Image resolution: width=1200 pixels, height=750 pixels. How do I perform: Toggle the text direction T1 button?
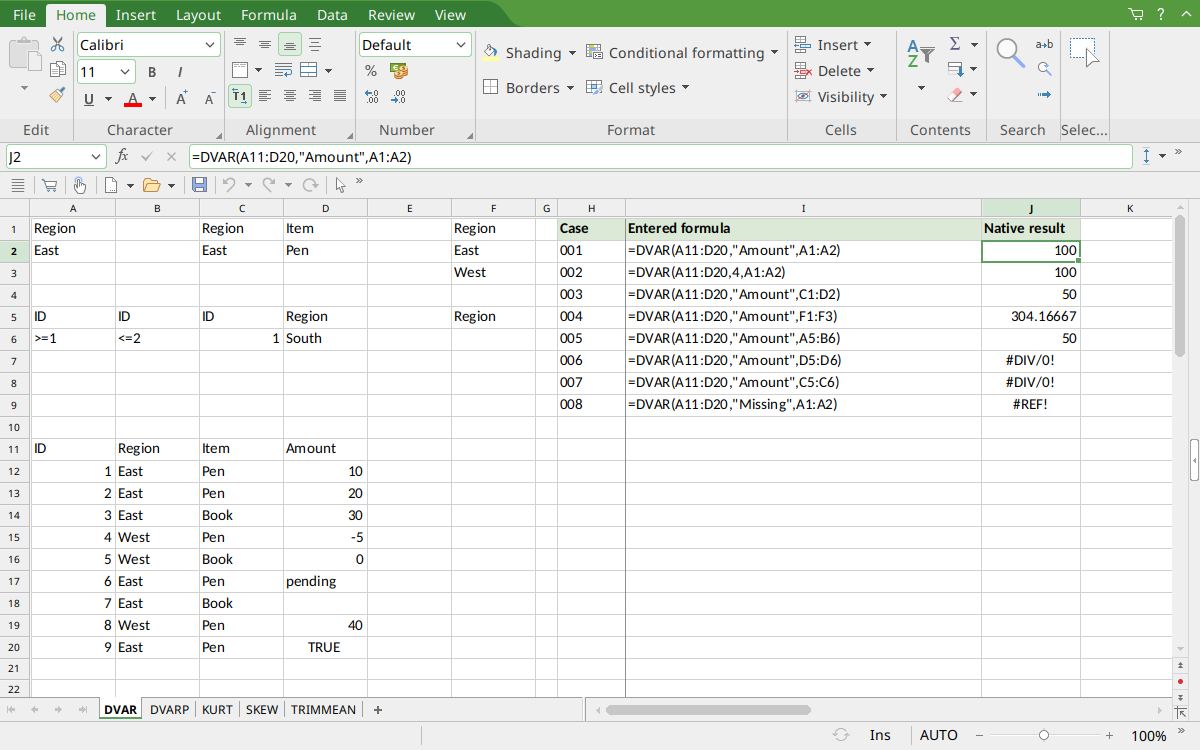coord(240,96)
